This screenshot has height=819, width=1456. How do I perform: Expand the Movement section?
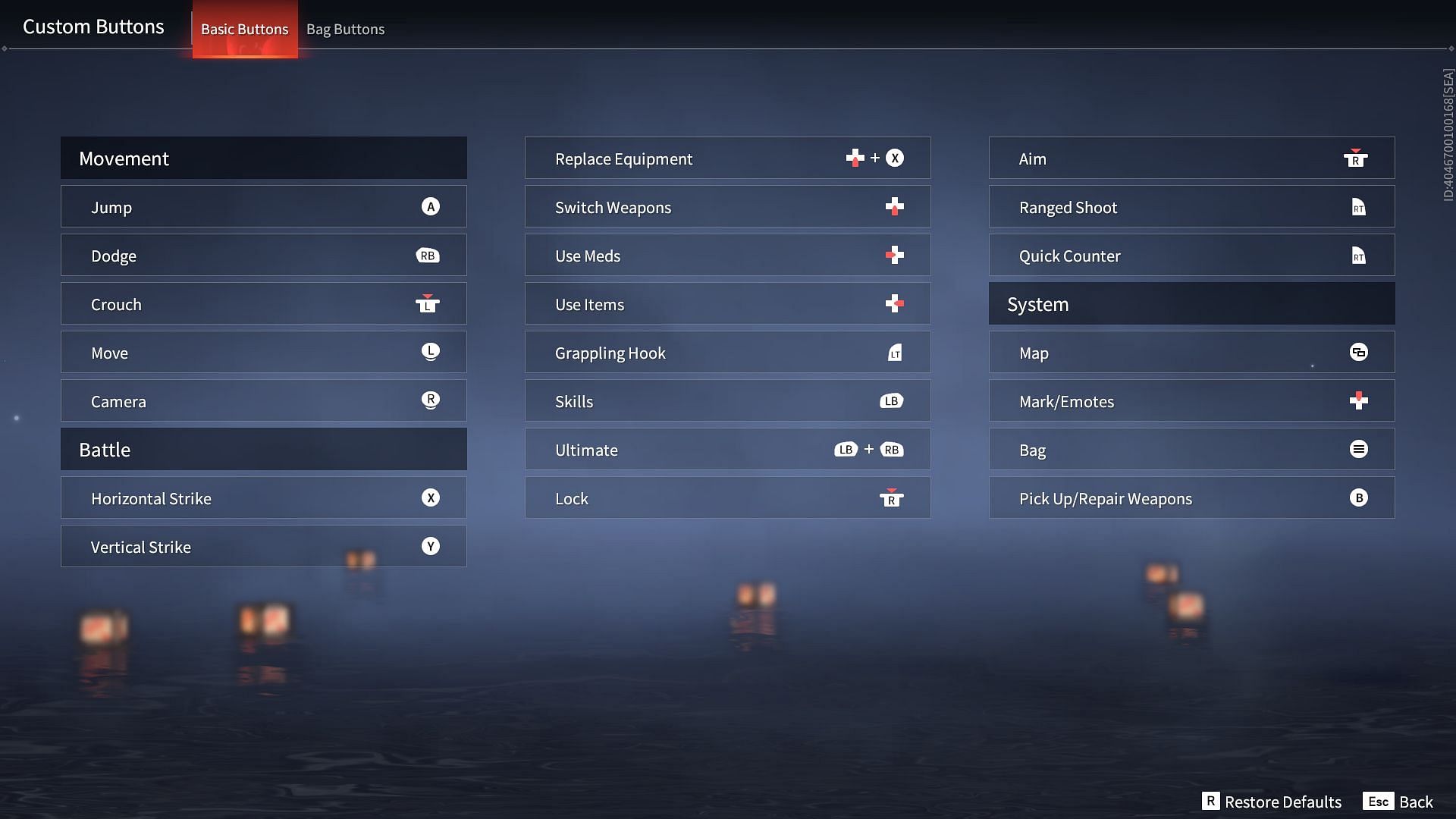point(263,158)
